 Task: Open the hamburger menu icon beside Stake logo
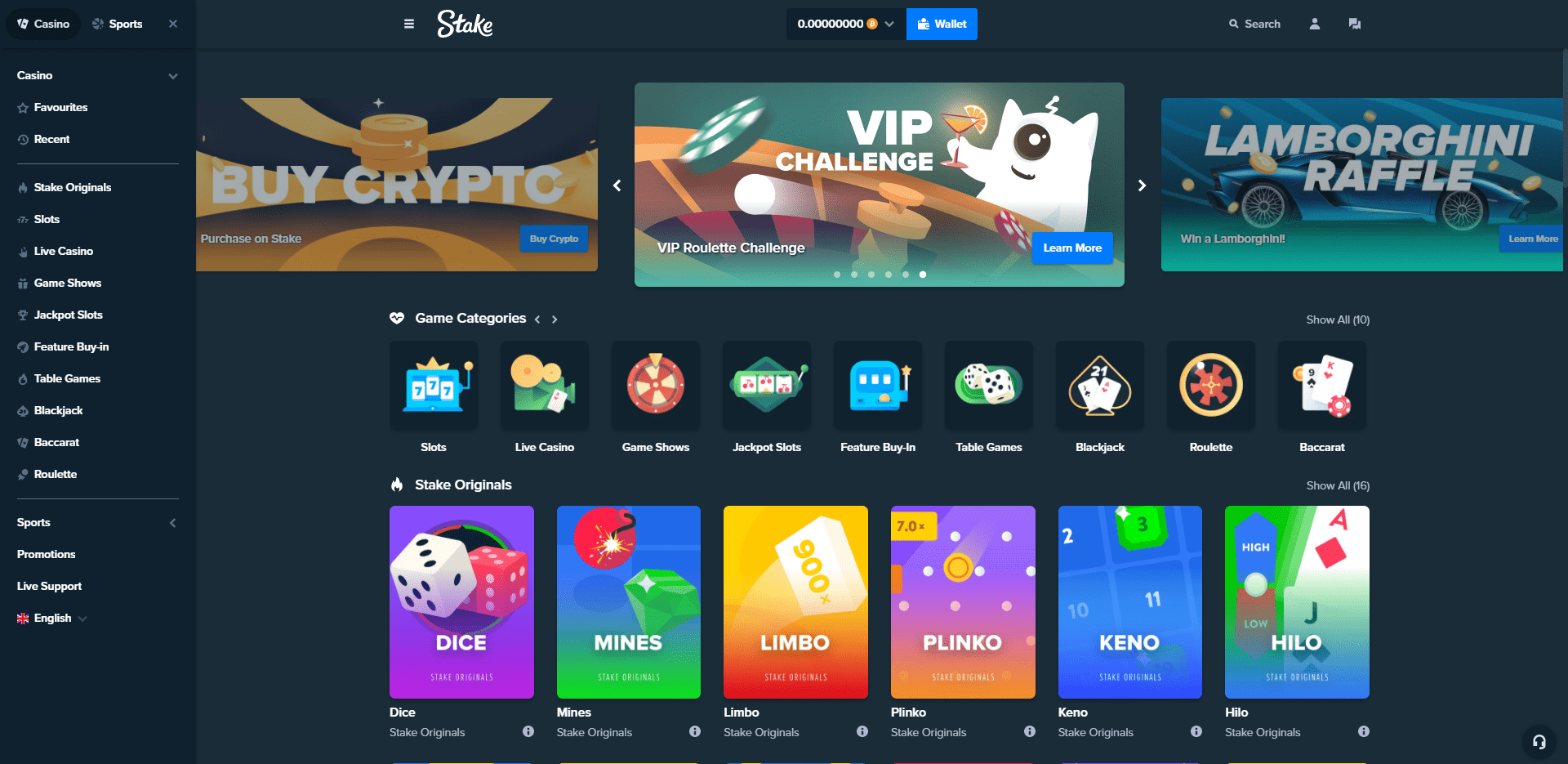click(x=409, y=24)
